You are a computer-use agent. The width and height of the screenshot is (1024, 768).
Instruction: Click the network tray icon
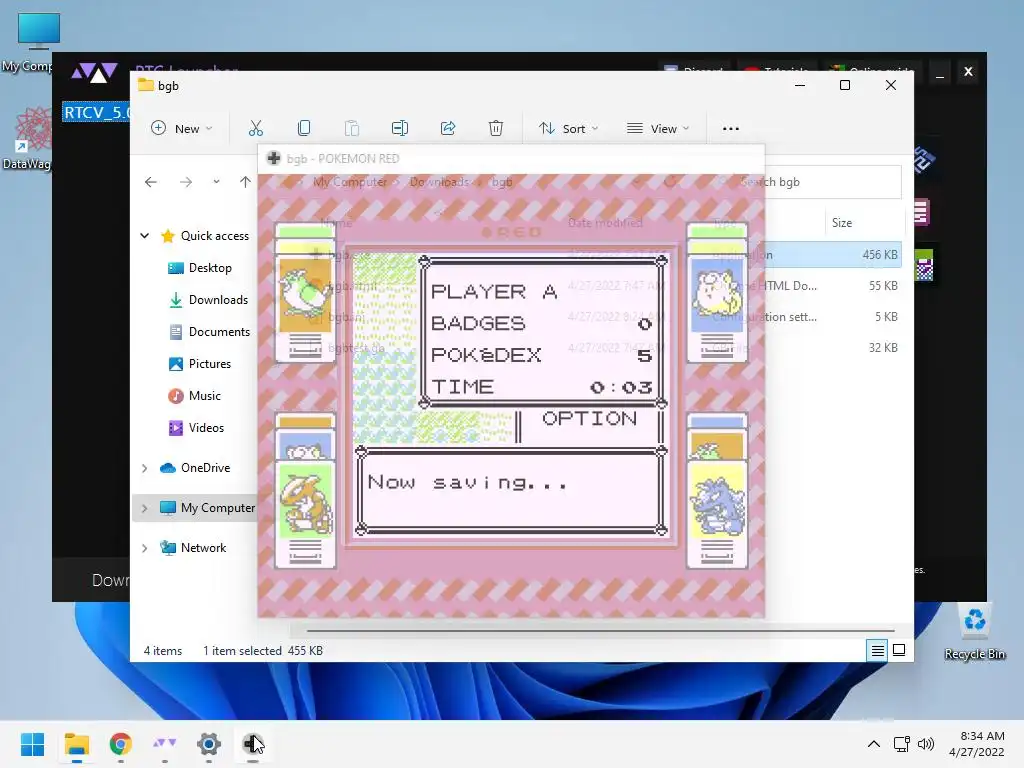tap(902, 744)
